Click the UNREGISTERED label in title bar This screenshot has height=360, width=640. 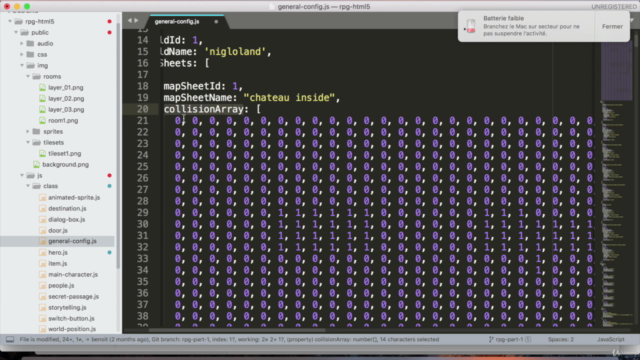click(x=613, y=7)
